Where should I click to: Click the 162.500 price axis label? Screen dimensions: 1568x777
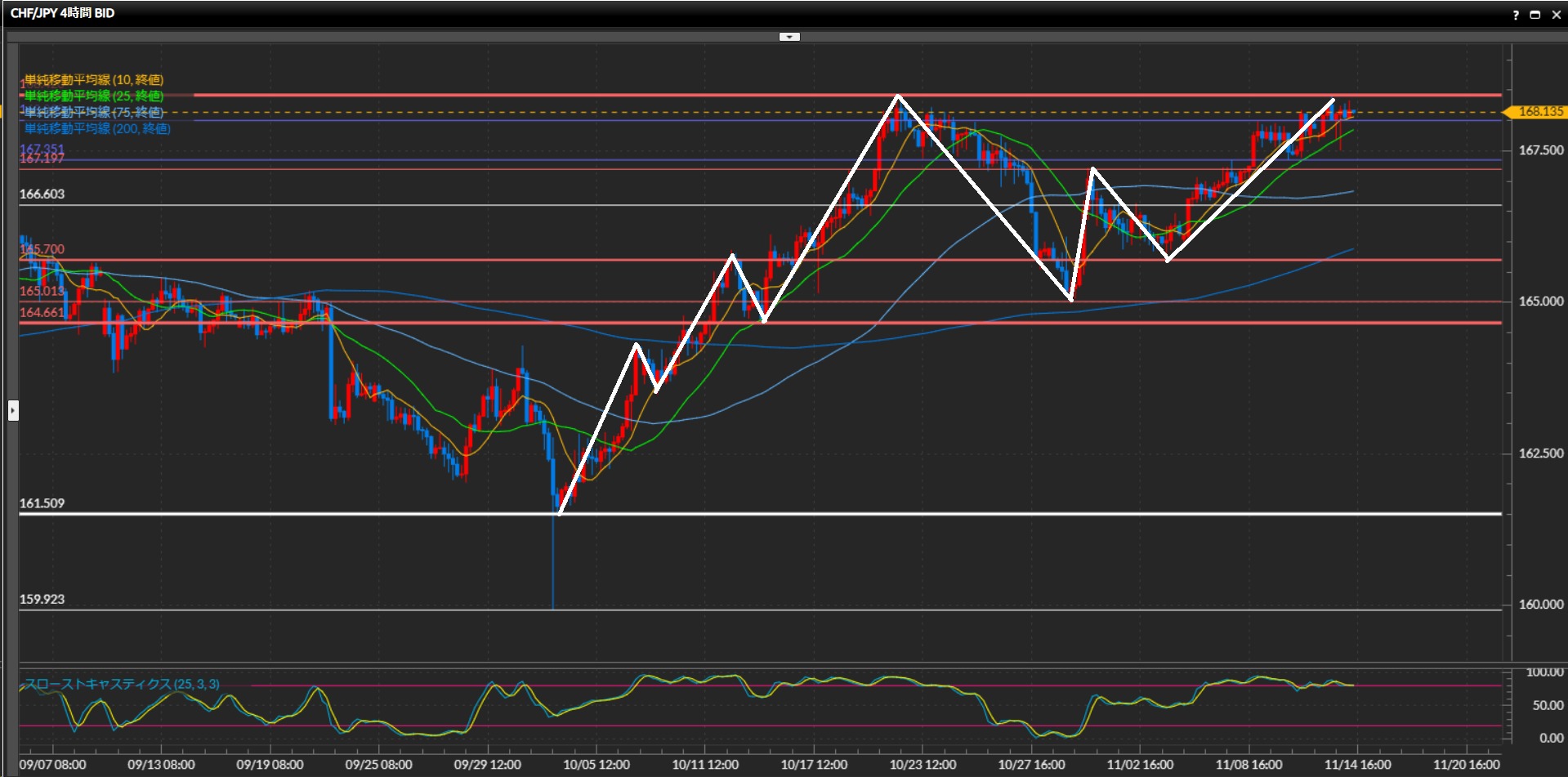(x=1540, y=453)
